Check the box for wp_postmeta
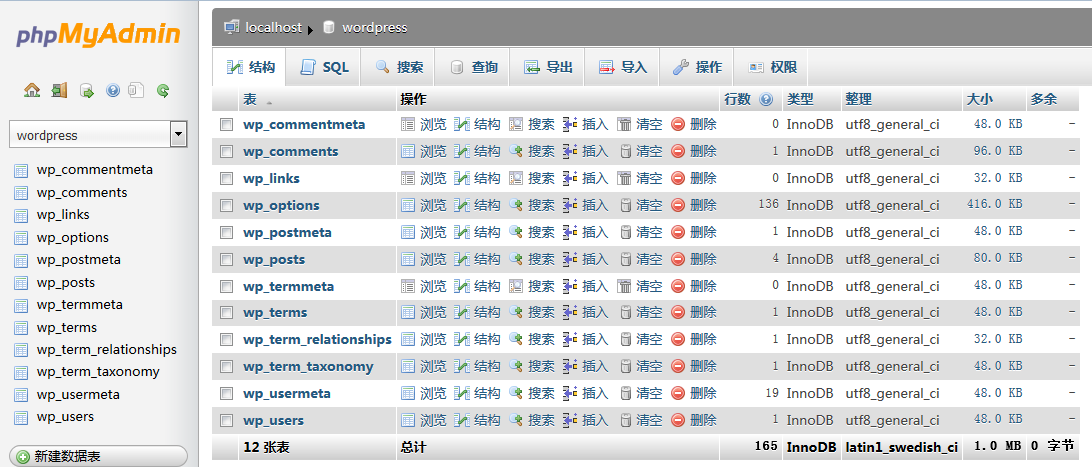Screen dimensions: 1092x467 (226, 232)
